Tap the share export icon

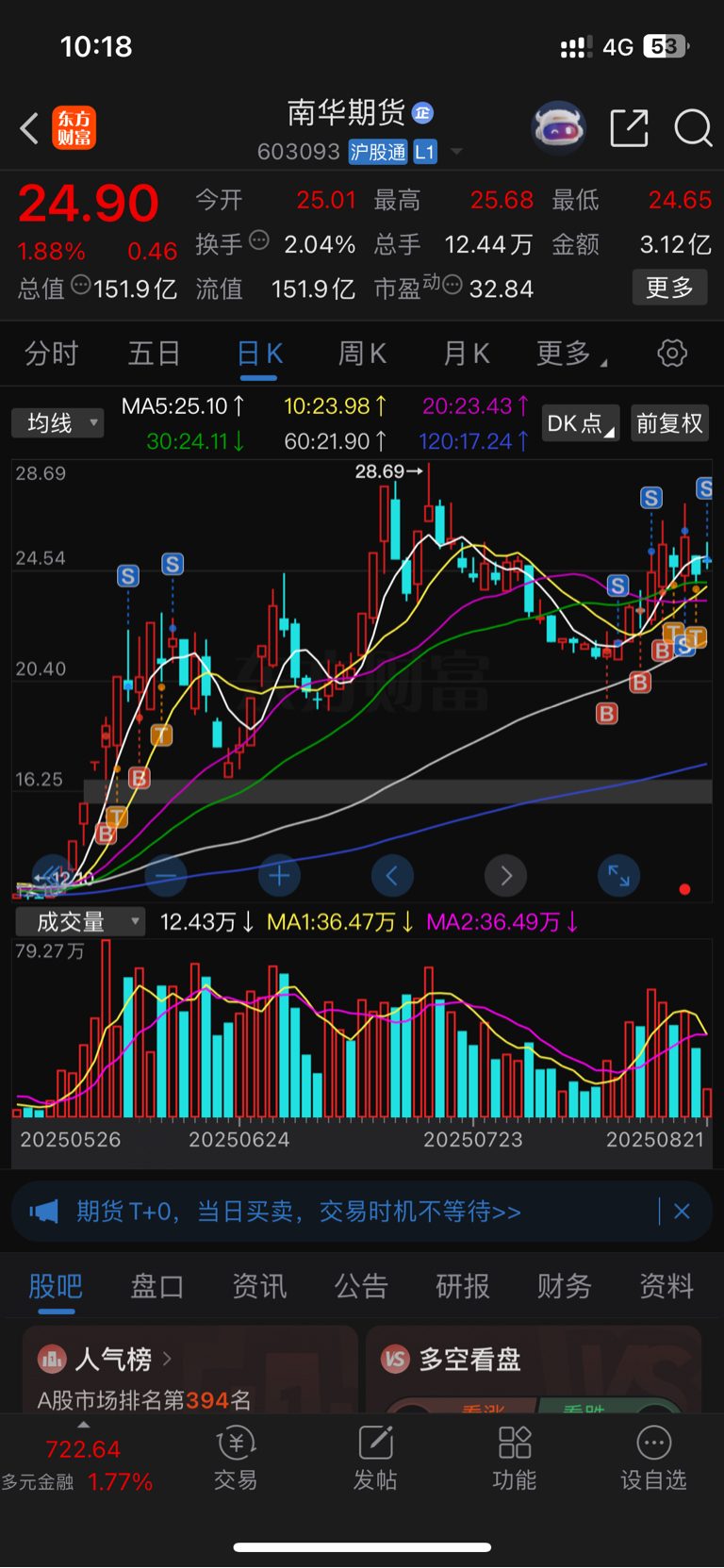(x=630, y=128)
